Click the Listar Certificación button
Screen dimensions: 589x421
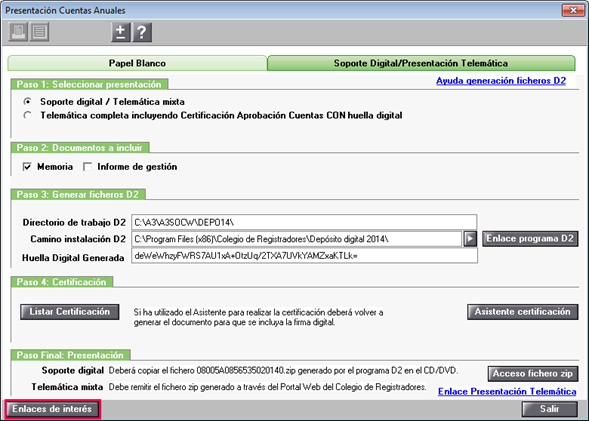(x=69, y=312)
